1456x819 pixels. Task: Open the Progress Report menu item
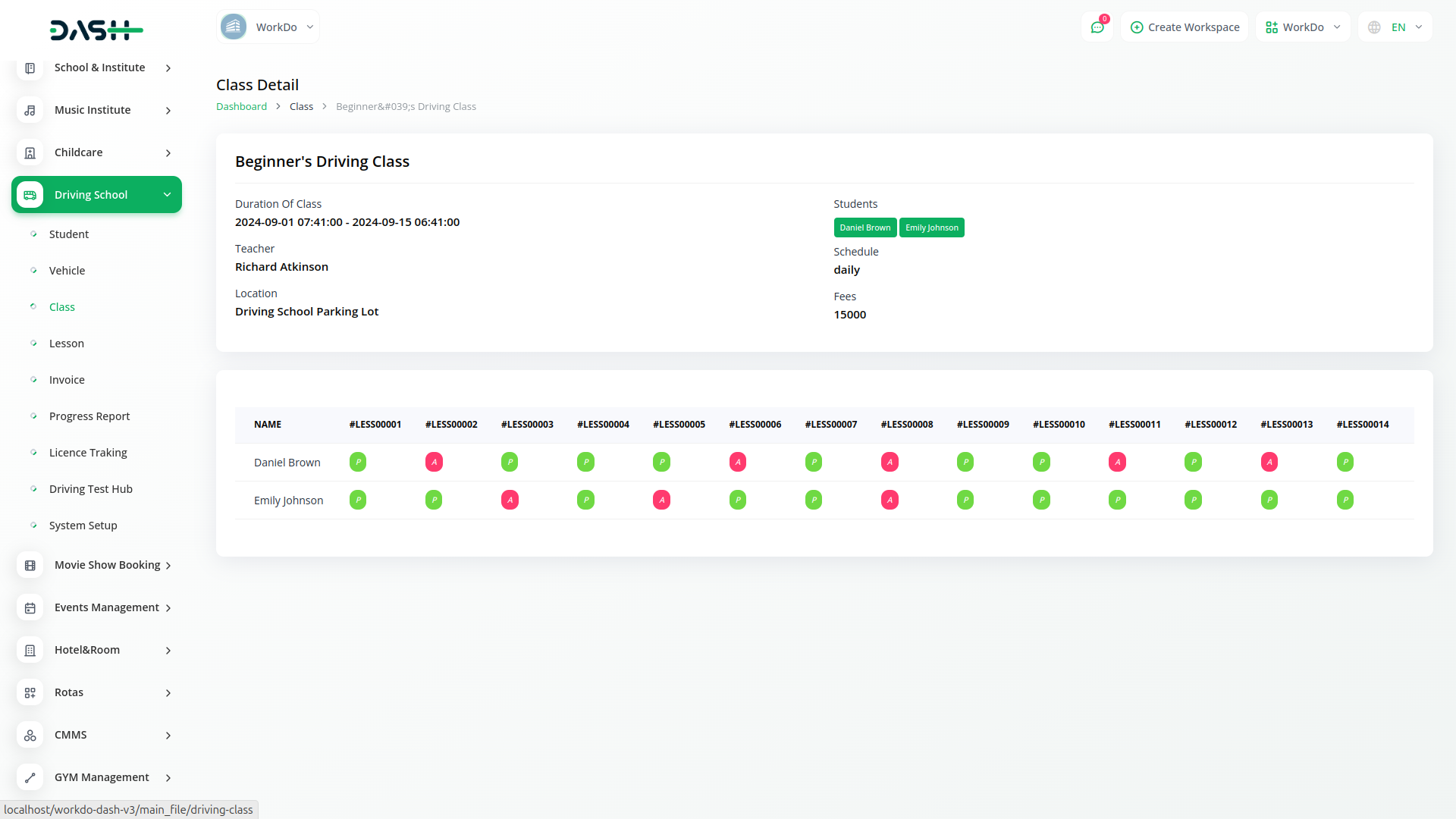pyautogui.click(x=89, y=416)
